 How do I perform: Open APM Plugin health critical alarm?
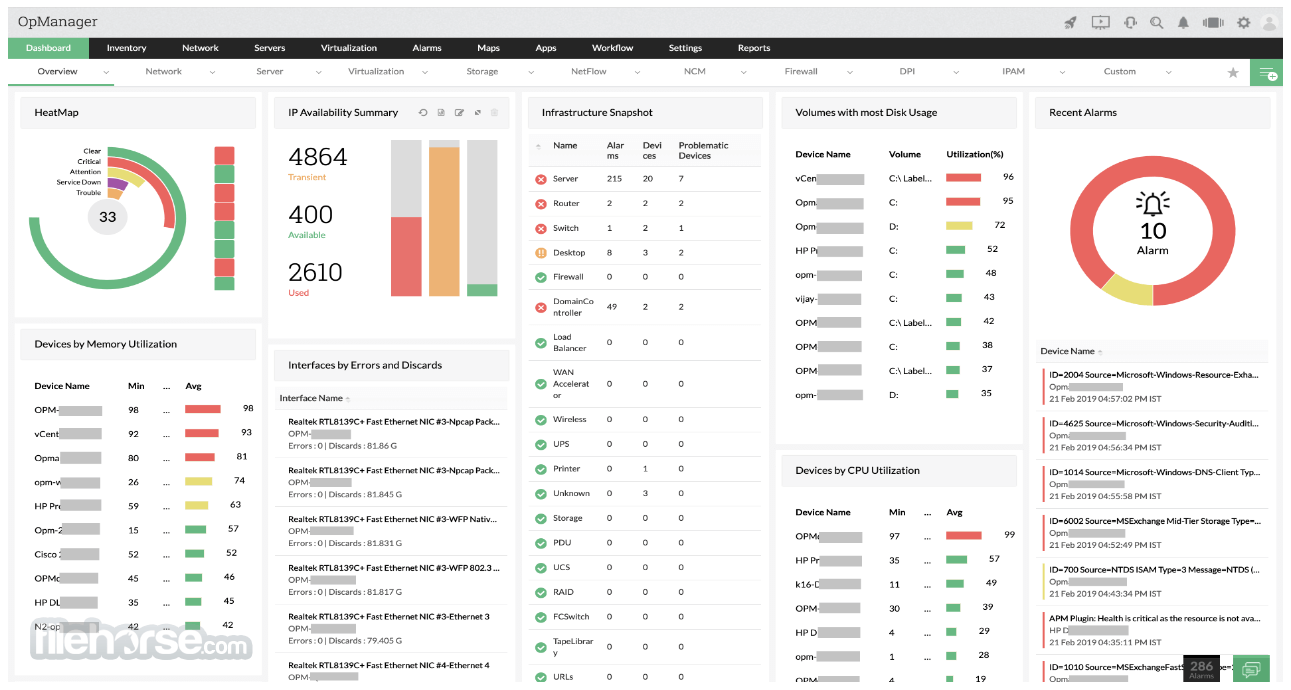coord(1154,630)
